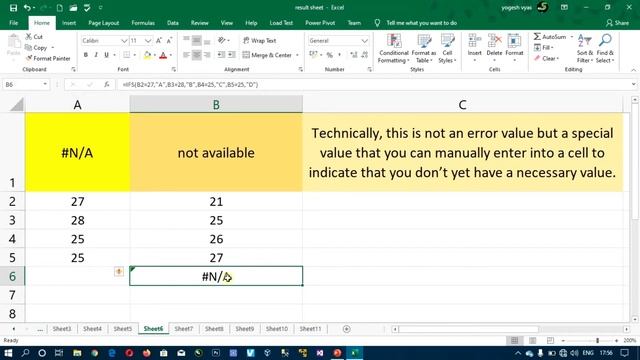Open the Fill dropdown
This screenshot has height=360, width=640.
pos(544,48)
